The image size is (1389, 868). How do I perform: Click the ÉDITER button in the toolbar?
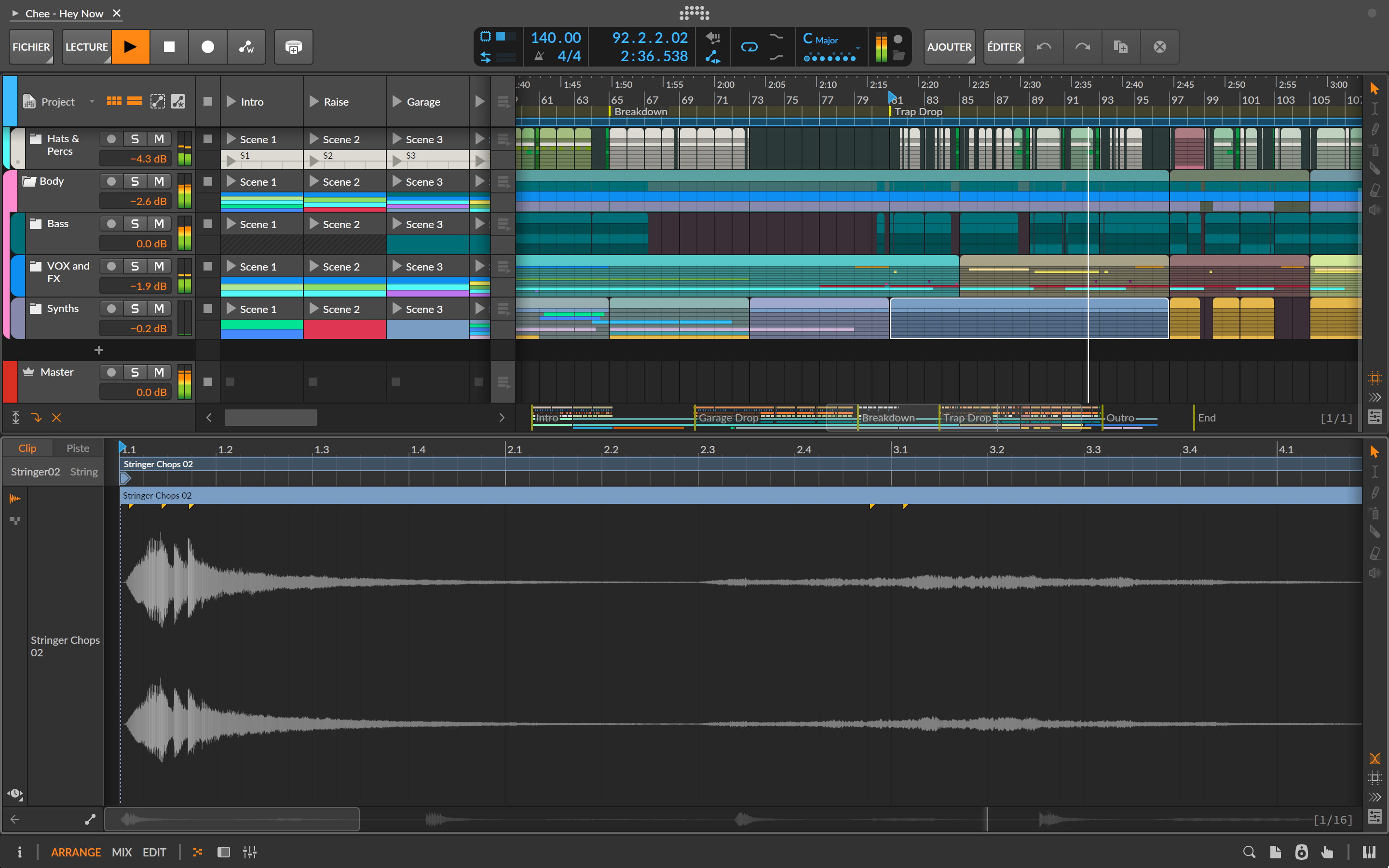point(1003,46)
